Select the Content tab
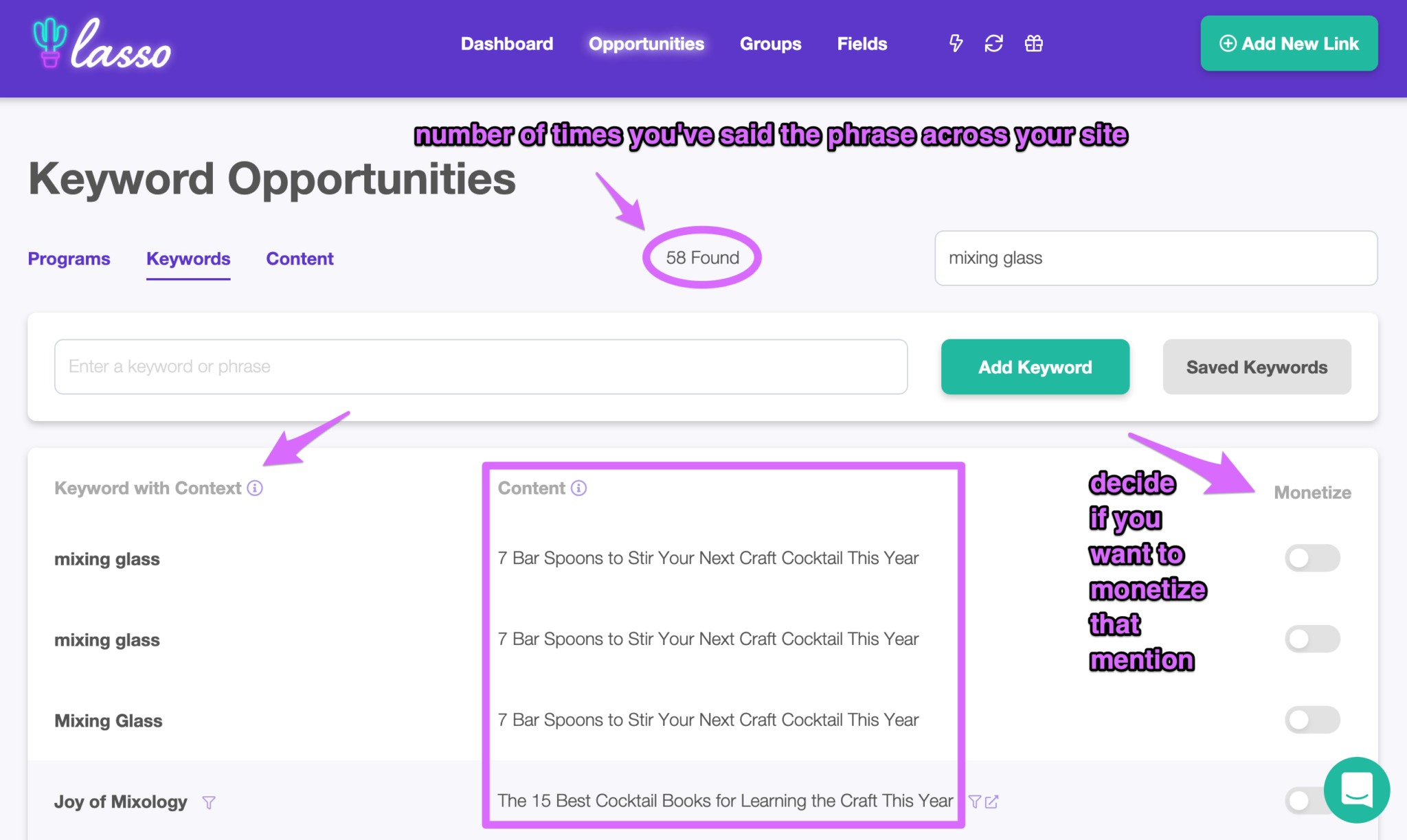 (x=299, y=258)
